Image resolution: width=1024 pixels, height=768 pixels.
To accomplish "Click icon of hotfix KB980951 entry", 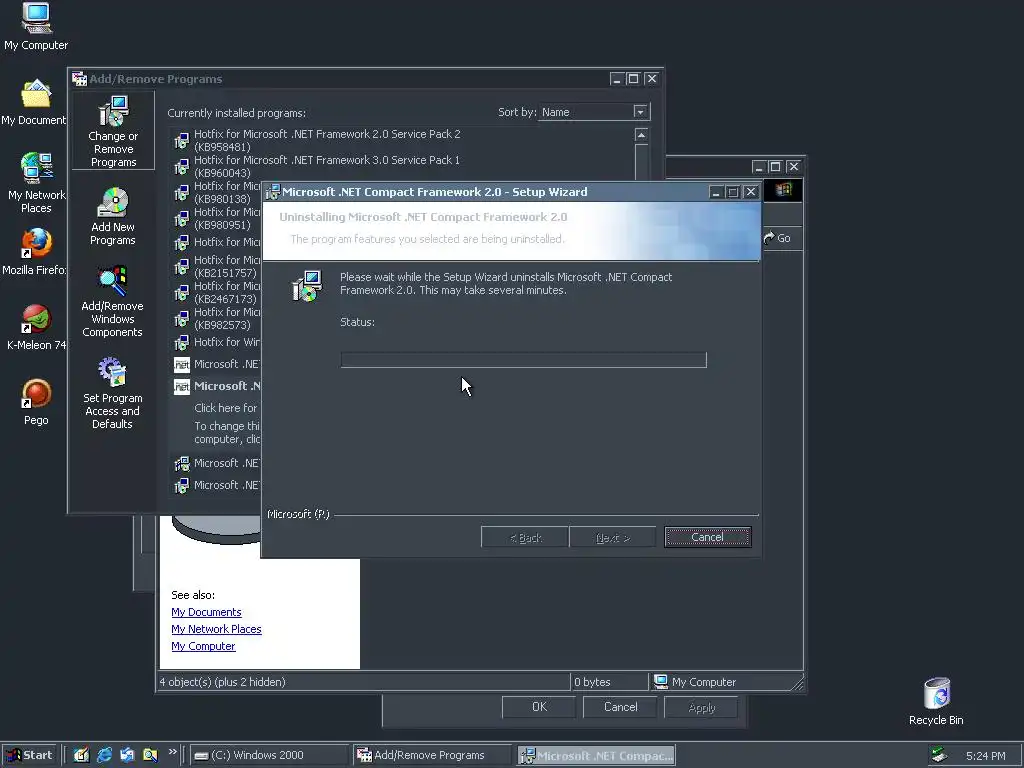I will point(182,219).
